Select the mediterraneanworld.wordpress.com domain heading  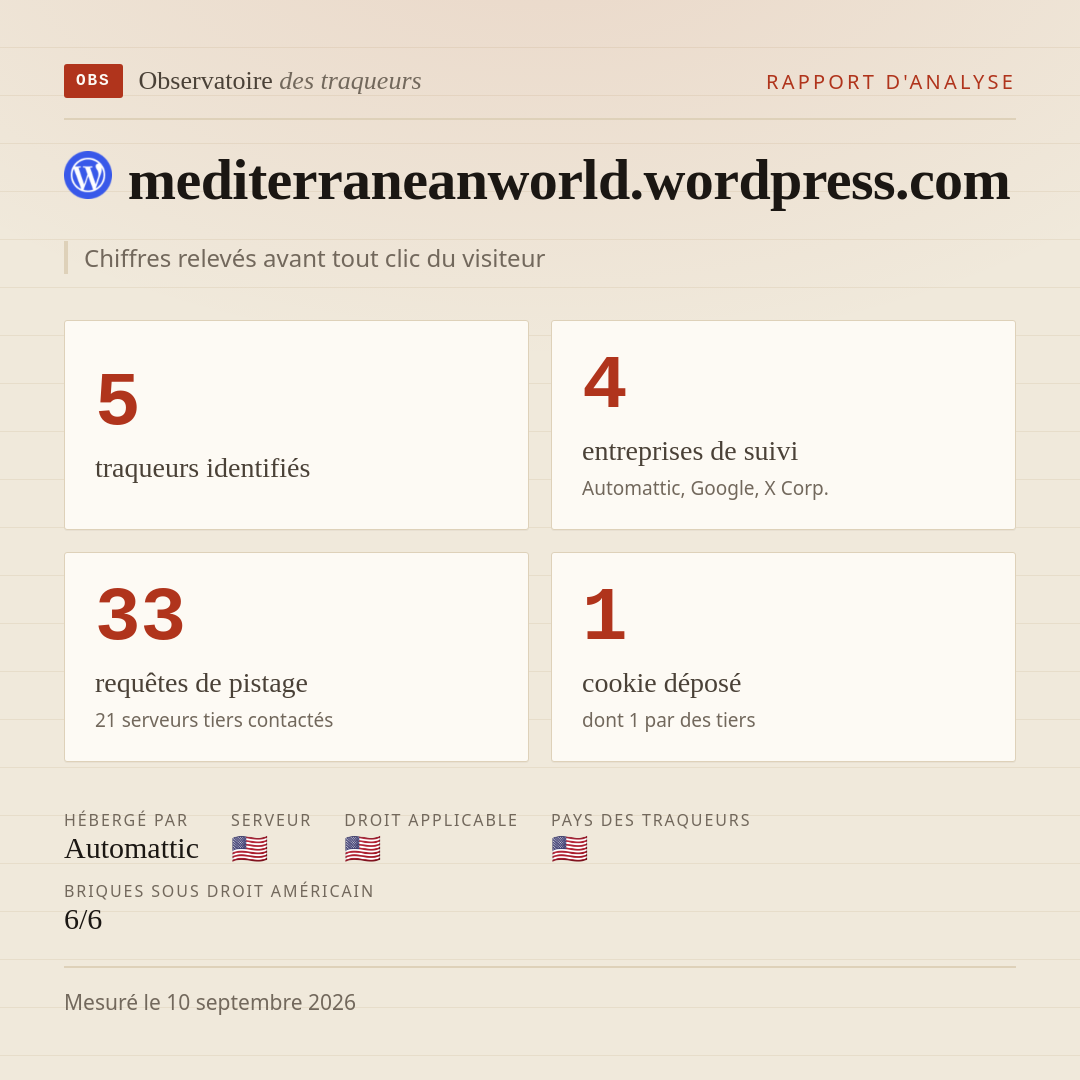pyautogui.click(x=569, y=181)
